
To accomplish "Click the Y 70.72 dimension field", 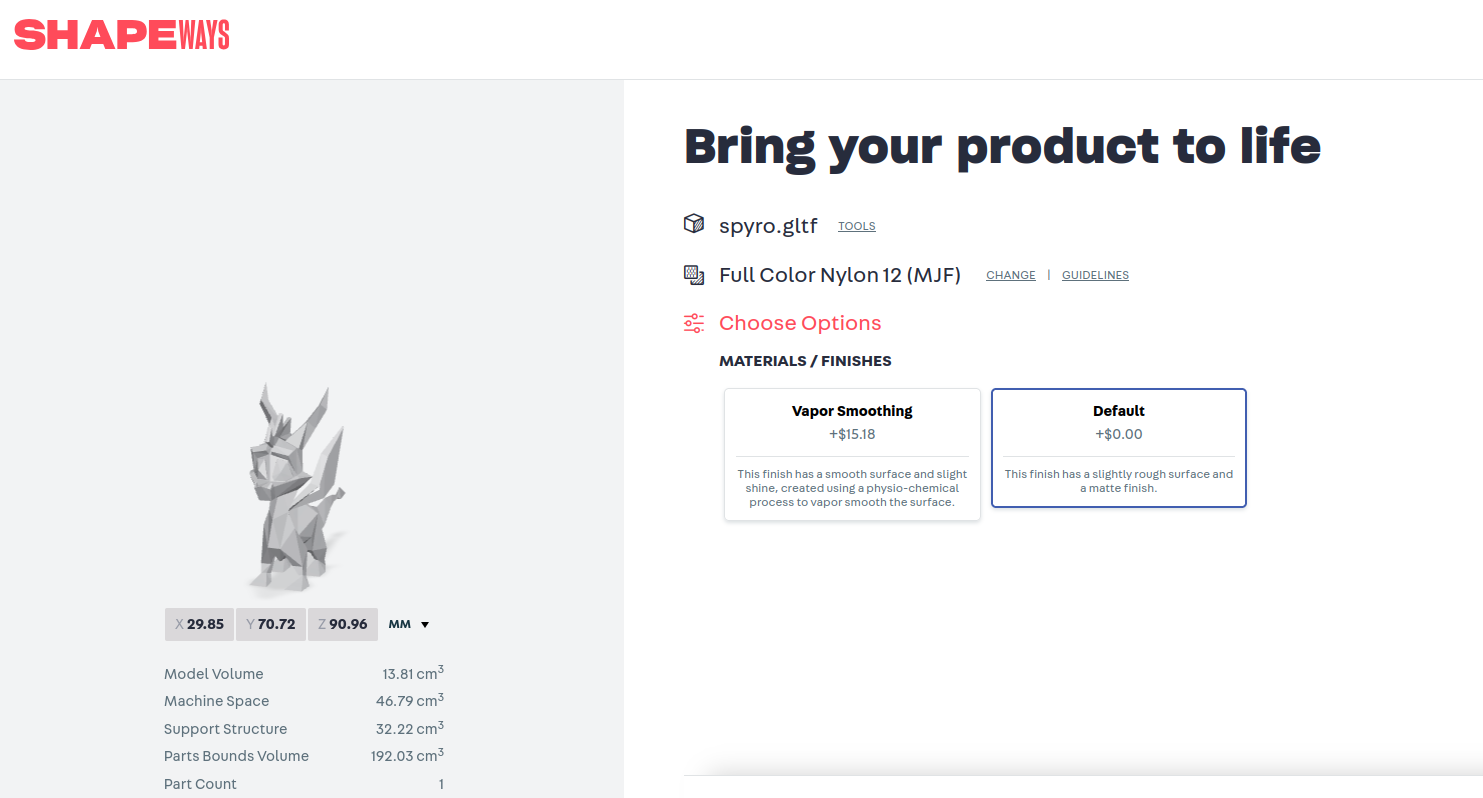I will pyautogui.click(x=271, y=624).
